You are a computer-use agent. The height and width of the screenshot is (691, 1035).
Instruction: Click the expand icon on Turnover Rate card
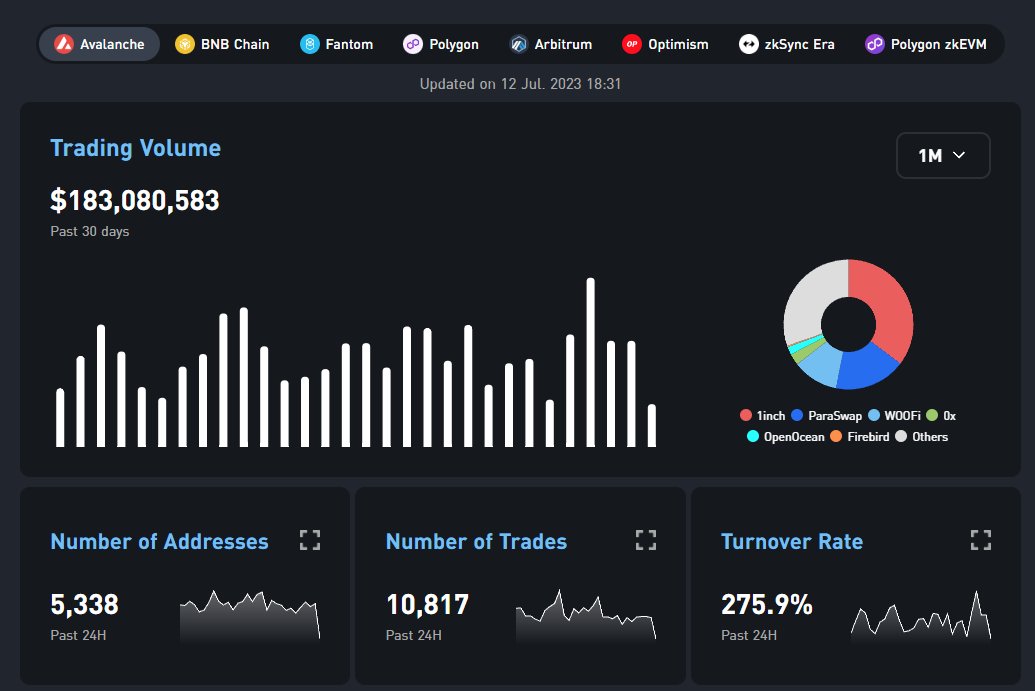tap(980, 539)
